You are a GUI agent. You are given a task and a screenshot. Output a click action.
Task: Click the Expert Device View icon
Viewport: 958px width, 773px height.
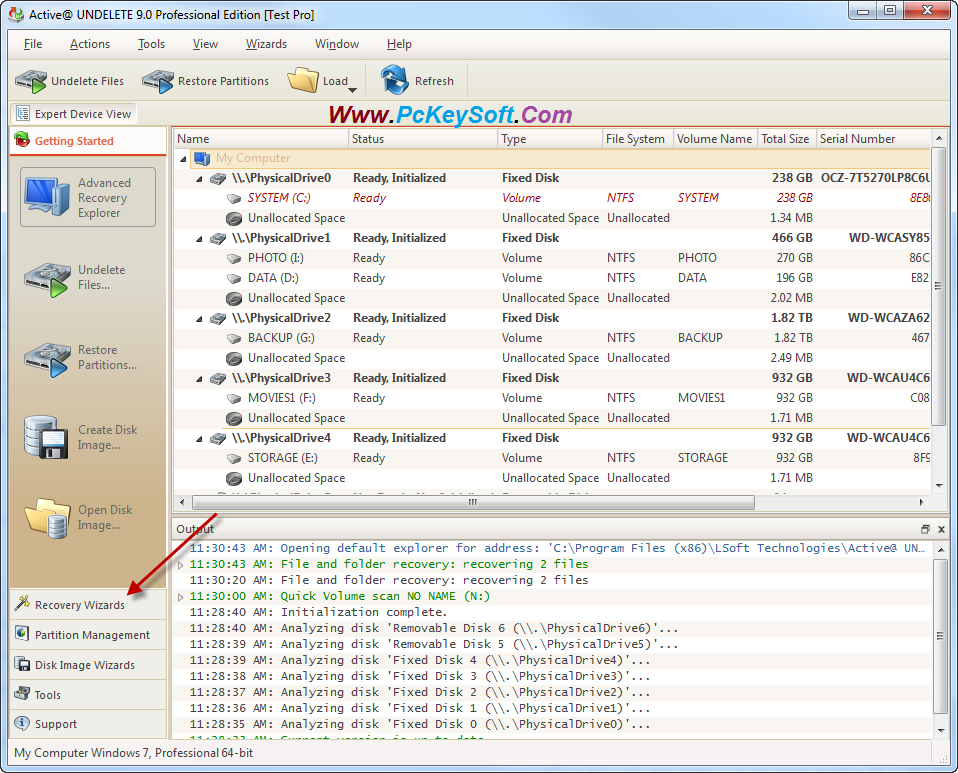click(23, 113)
